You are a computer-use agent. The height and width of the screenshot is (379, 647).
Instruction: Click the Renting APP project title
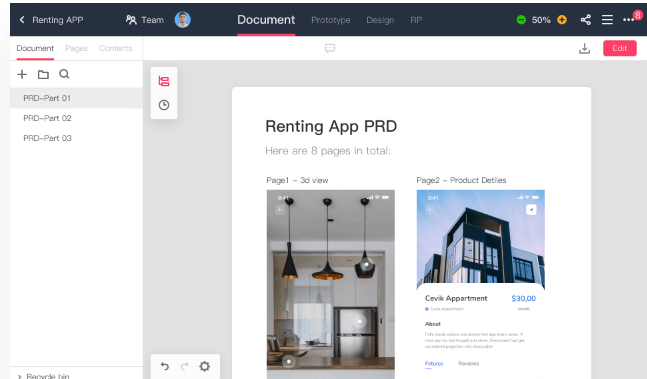click(58, 20)
